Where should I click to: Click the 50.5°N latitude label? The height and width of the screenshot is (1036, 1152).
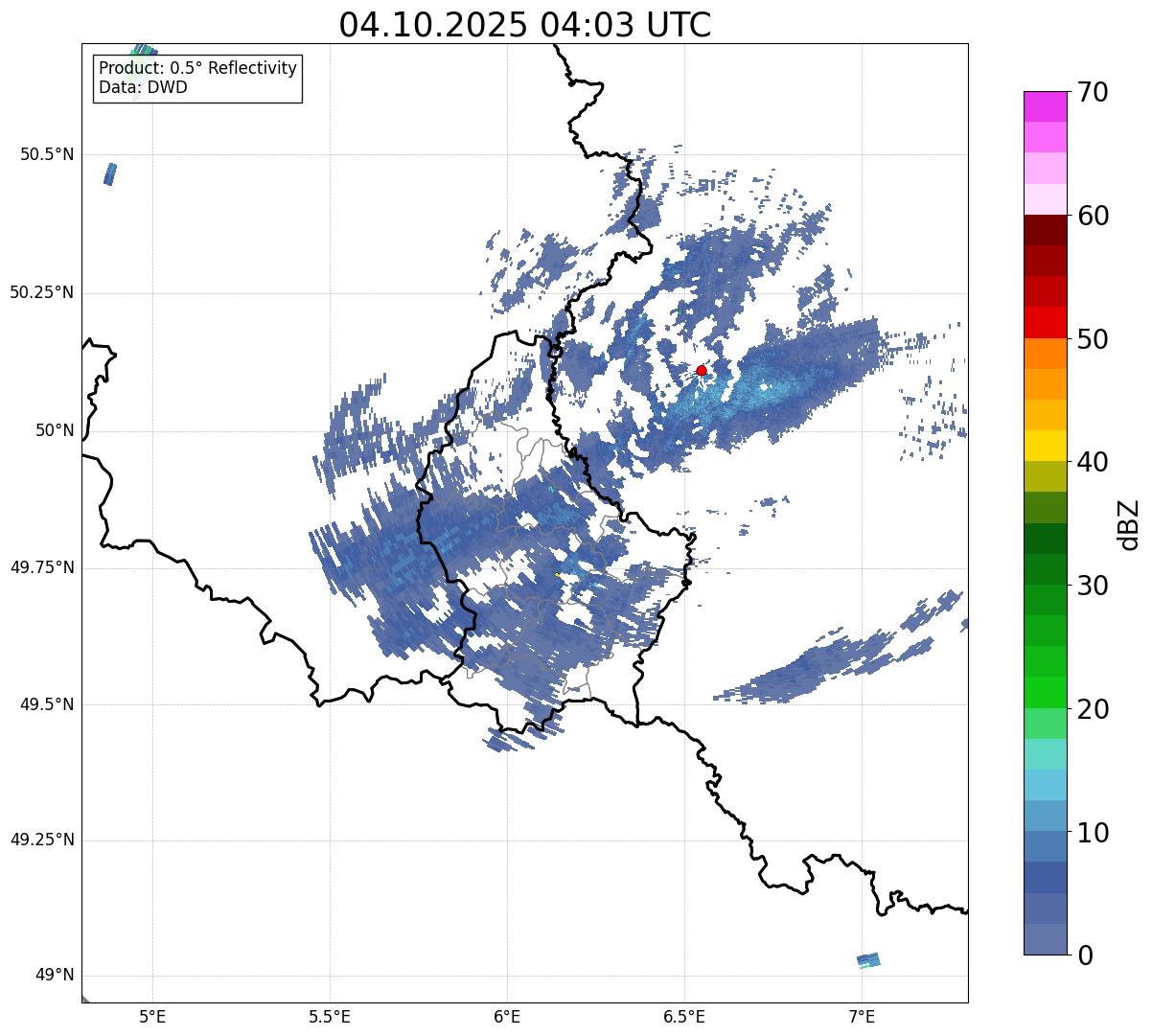47,154
